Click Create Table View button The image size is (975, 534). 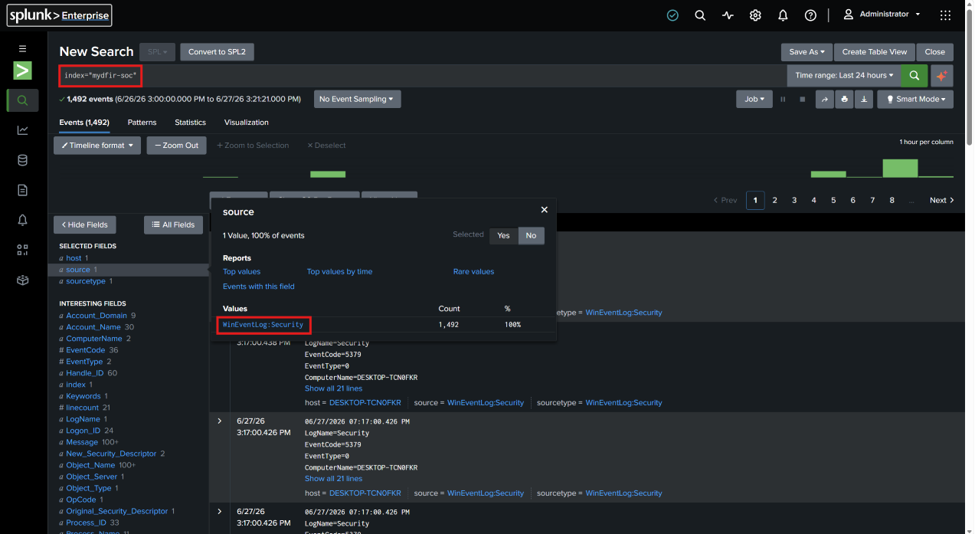point(874,52)
